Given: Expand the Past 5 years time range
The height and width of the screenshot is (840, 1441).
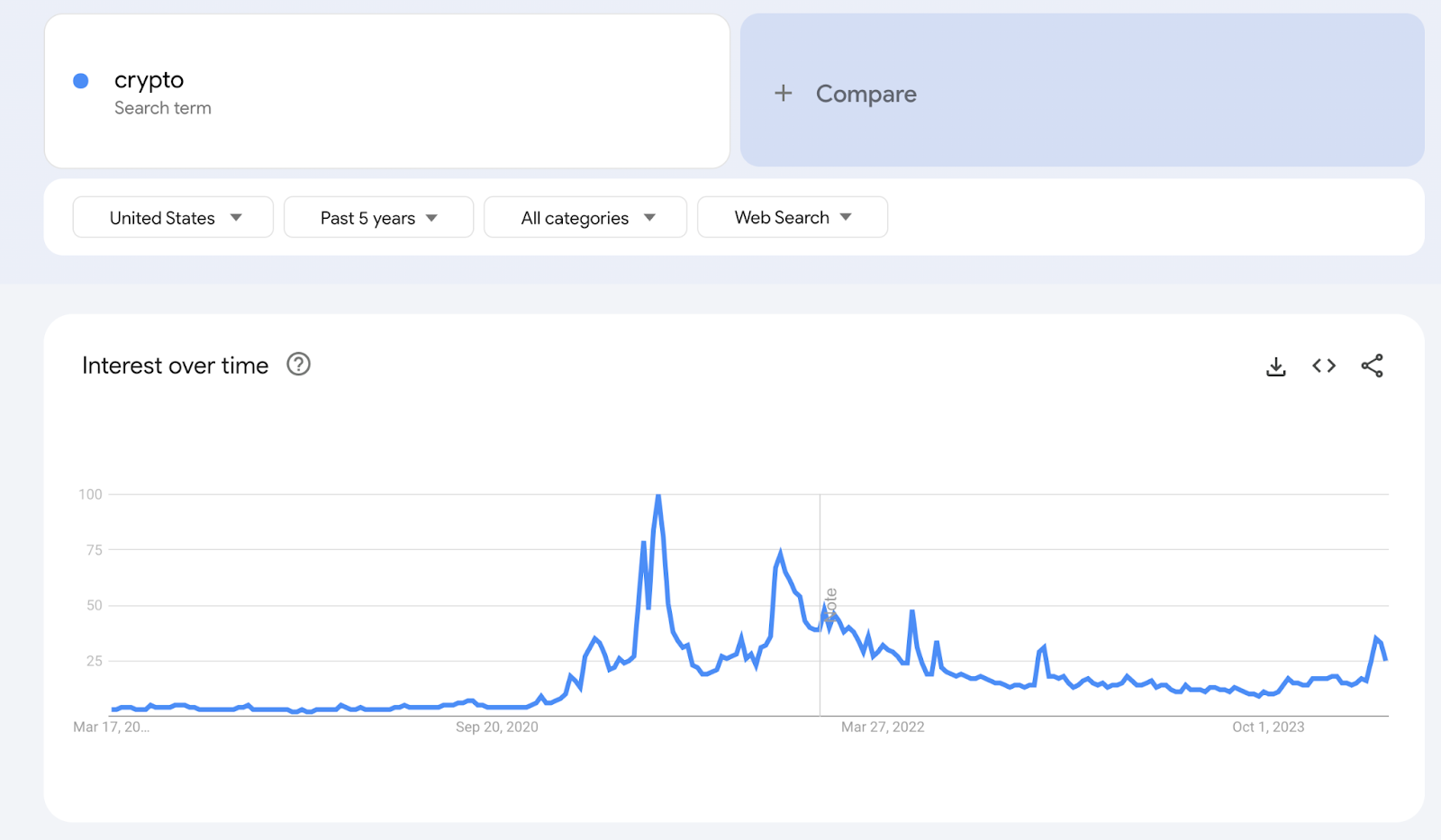Looking at the screenshot, I should [378, 218].
